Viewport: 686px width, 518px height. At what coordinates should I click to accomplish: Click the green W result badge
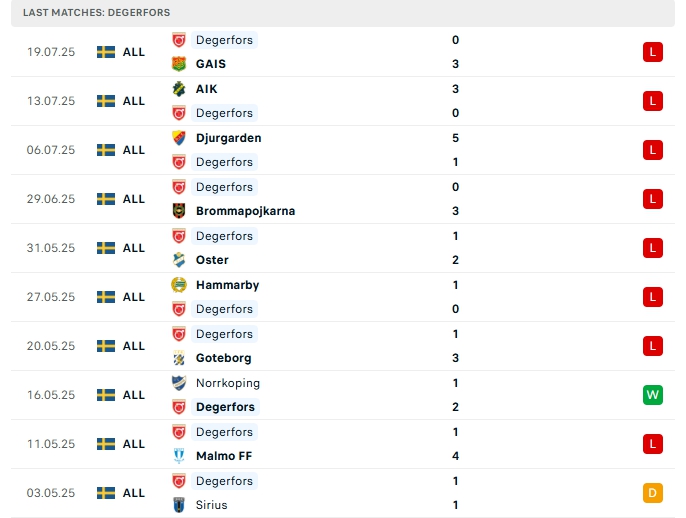[653, 395]
